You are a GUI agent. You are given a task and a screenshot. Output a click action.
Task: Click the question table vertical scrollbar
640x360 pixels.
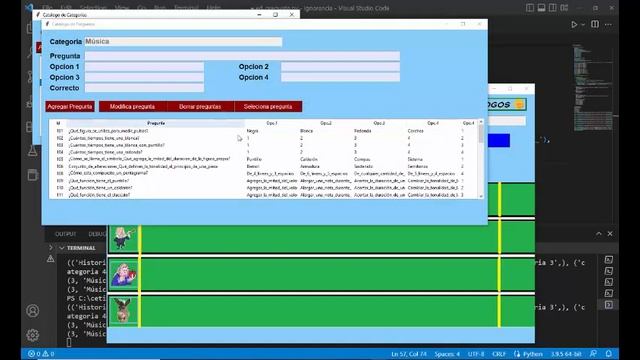[481, 159]
